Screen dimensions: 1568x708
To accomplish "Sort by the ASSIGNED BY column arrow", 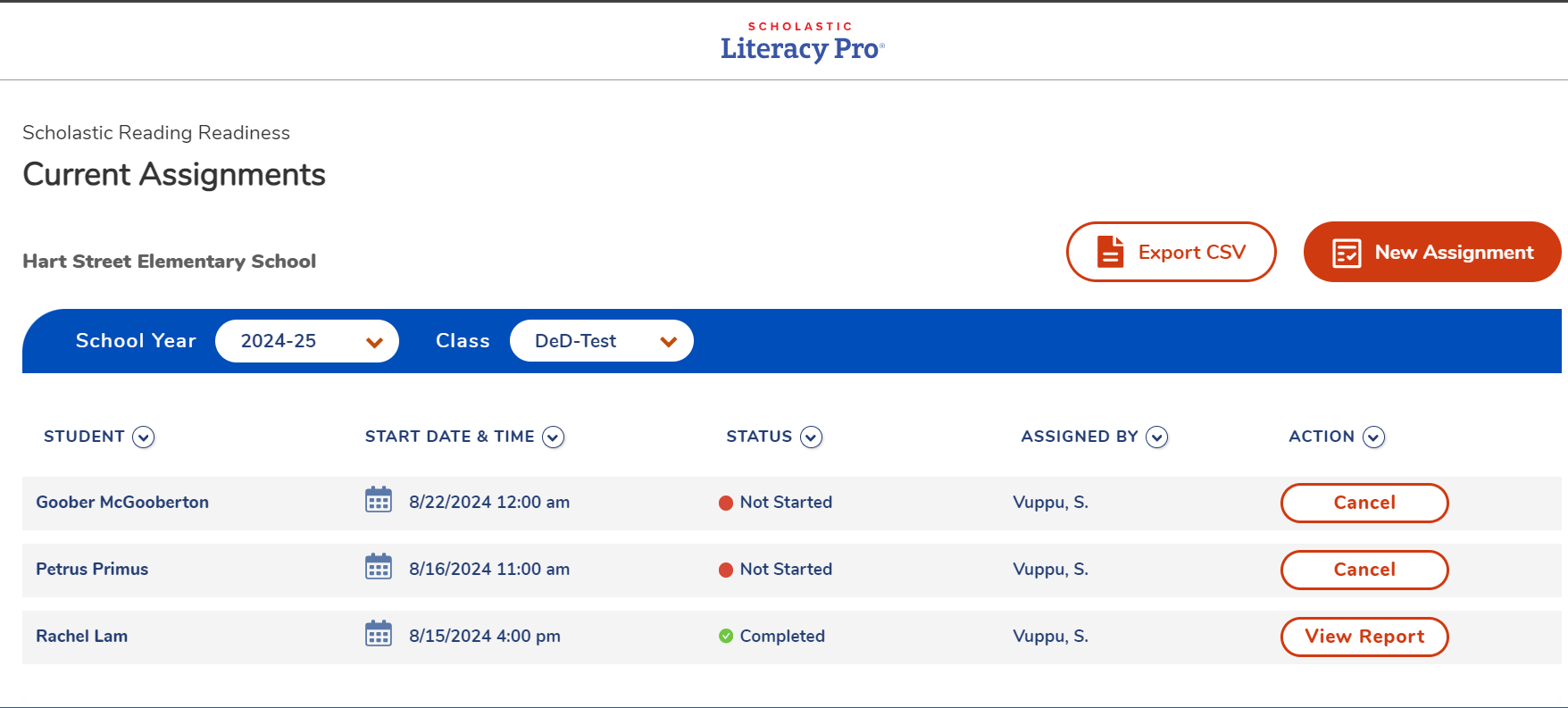I will click(x=1157, y=437).
